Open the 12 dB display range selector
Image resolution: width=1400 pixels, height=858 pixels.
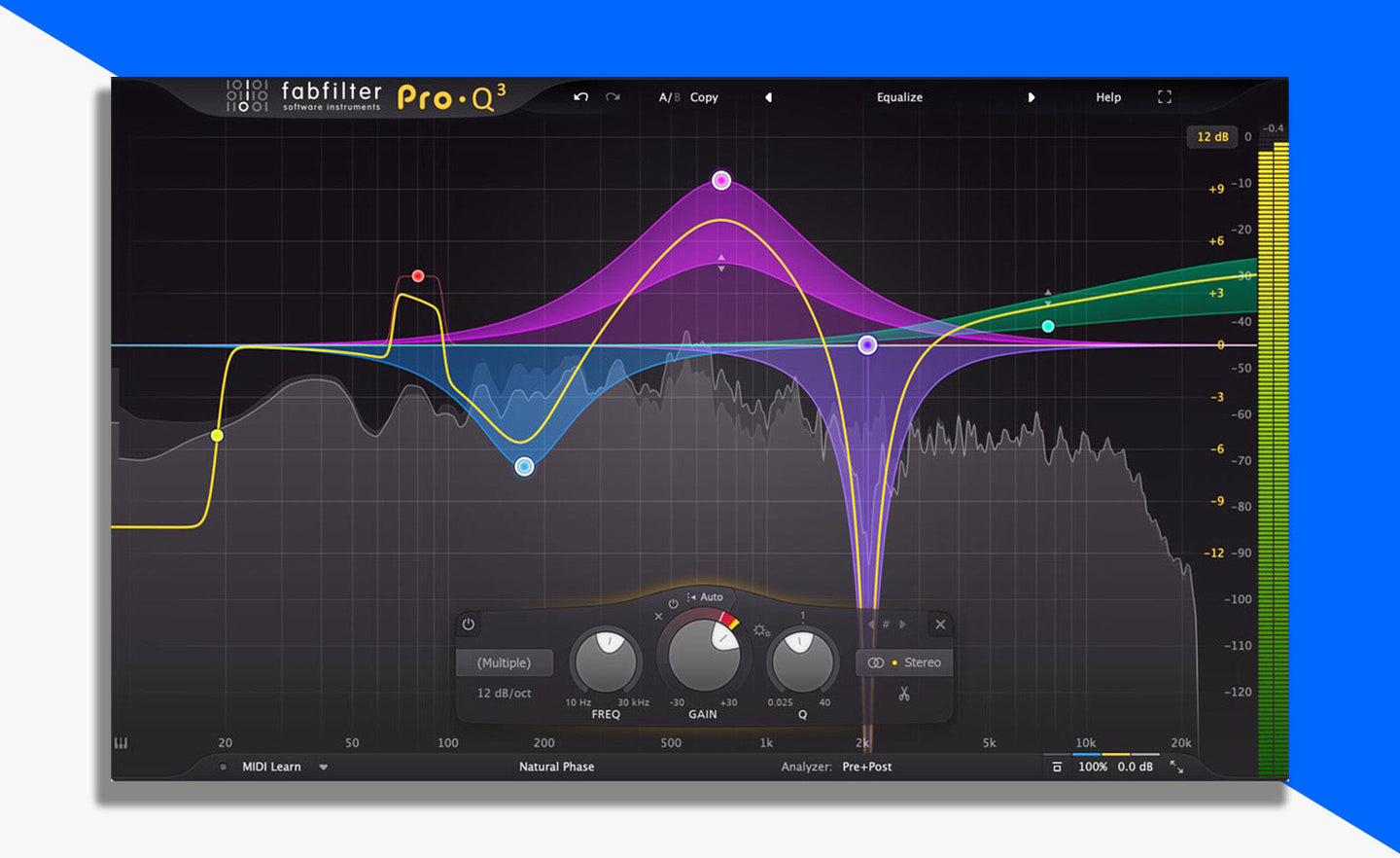point(1212,136)
